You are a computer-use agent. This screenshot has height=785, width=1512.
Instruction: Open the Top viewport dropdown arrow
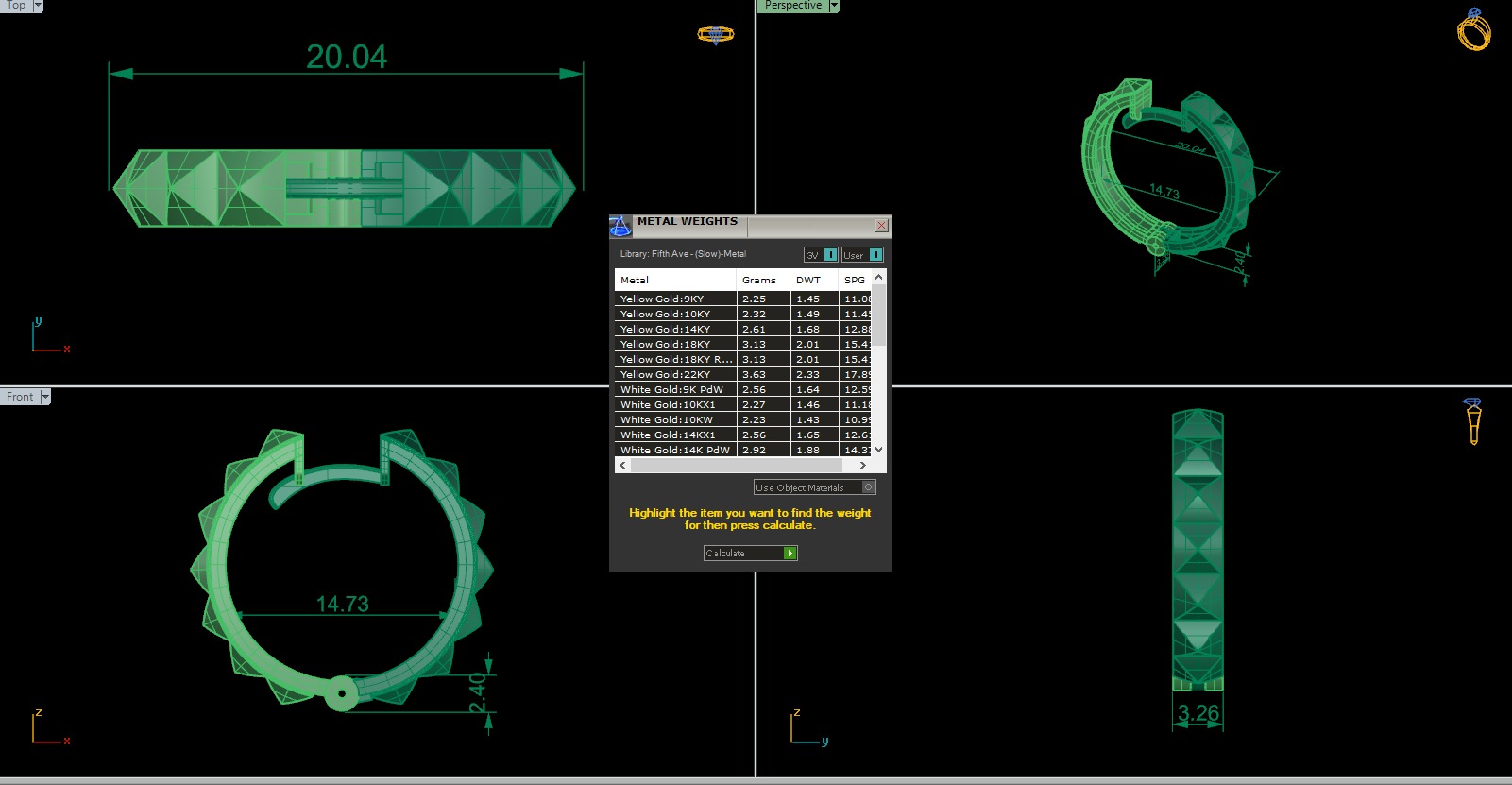pyautogui.click(x=38, y=6)
